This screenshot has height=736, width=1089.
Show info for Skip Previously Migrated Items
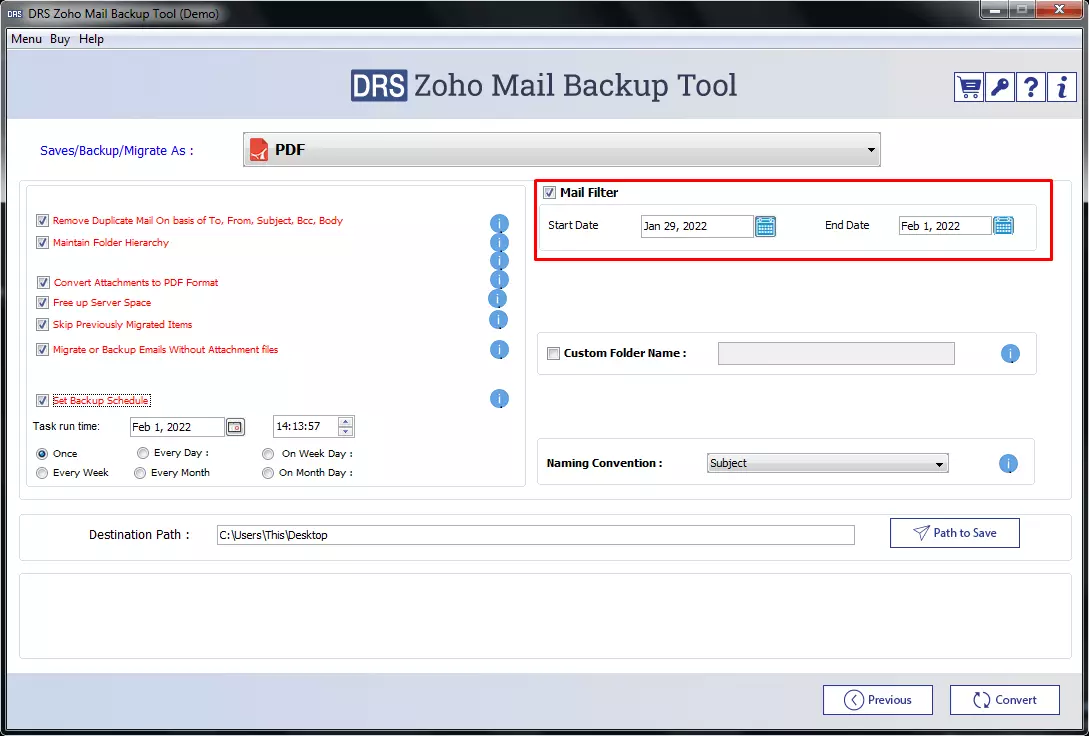point(499,320)
